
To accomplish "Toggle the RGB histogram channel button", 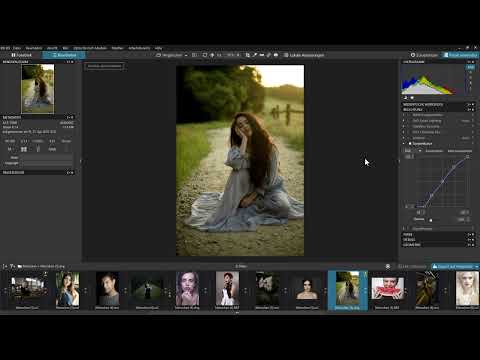I will coord(470,67).
